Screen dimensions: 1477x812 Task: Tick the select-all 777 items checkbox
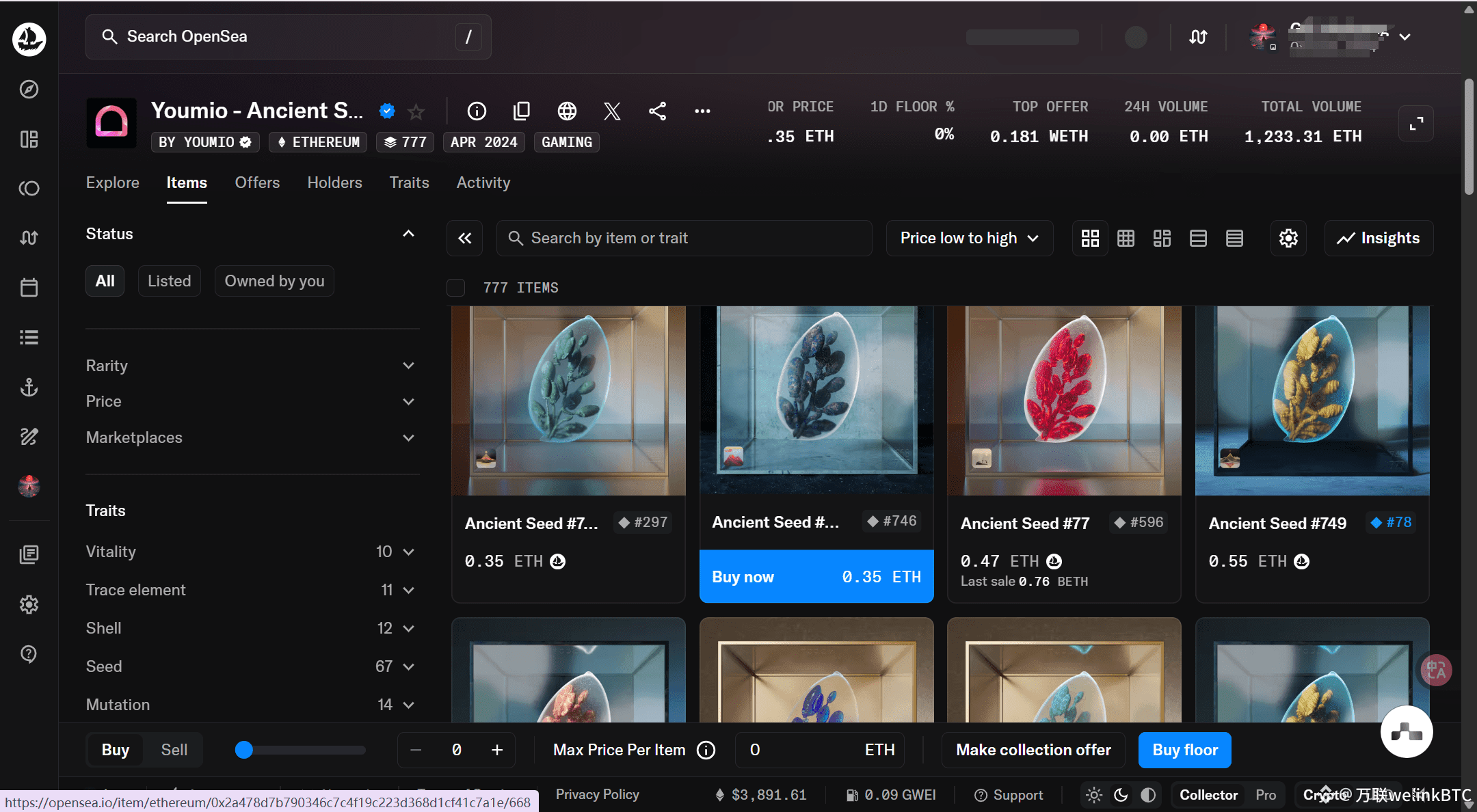(456, 288)
